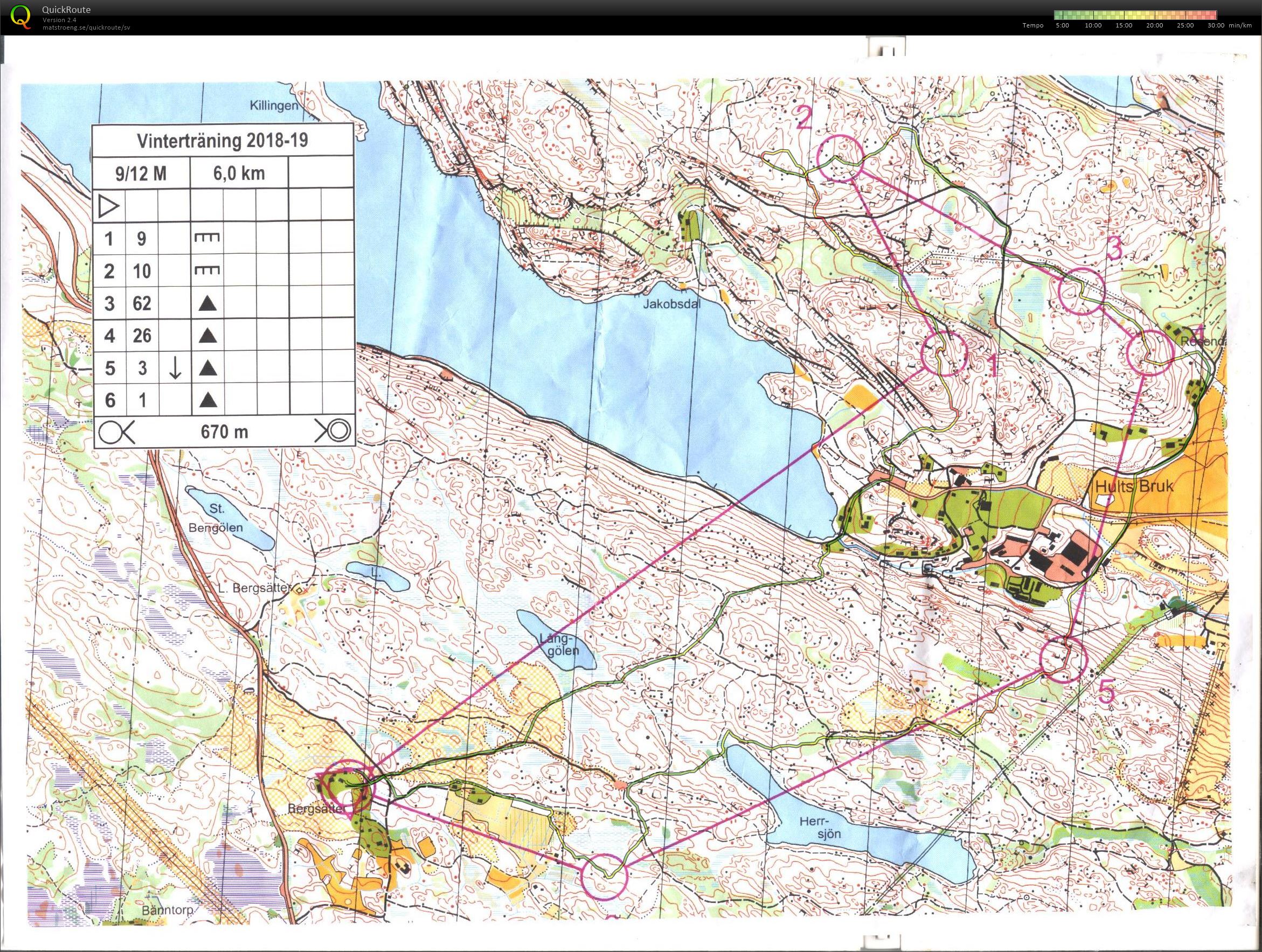The width and height of the screenshot is (1262, 952).
Task: Click the Jakobsdal place name
Action: pos(671,304)
